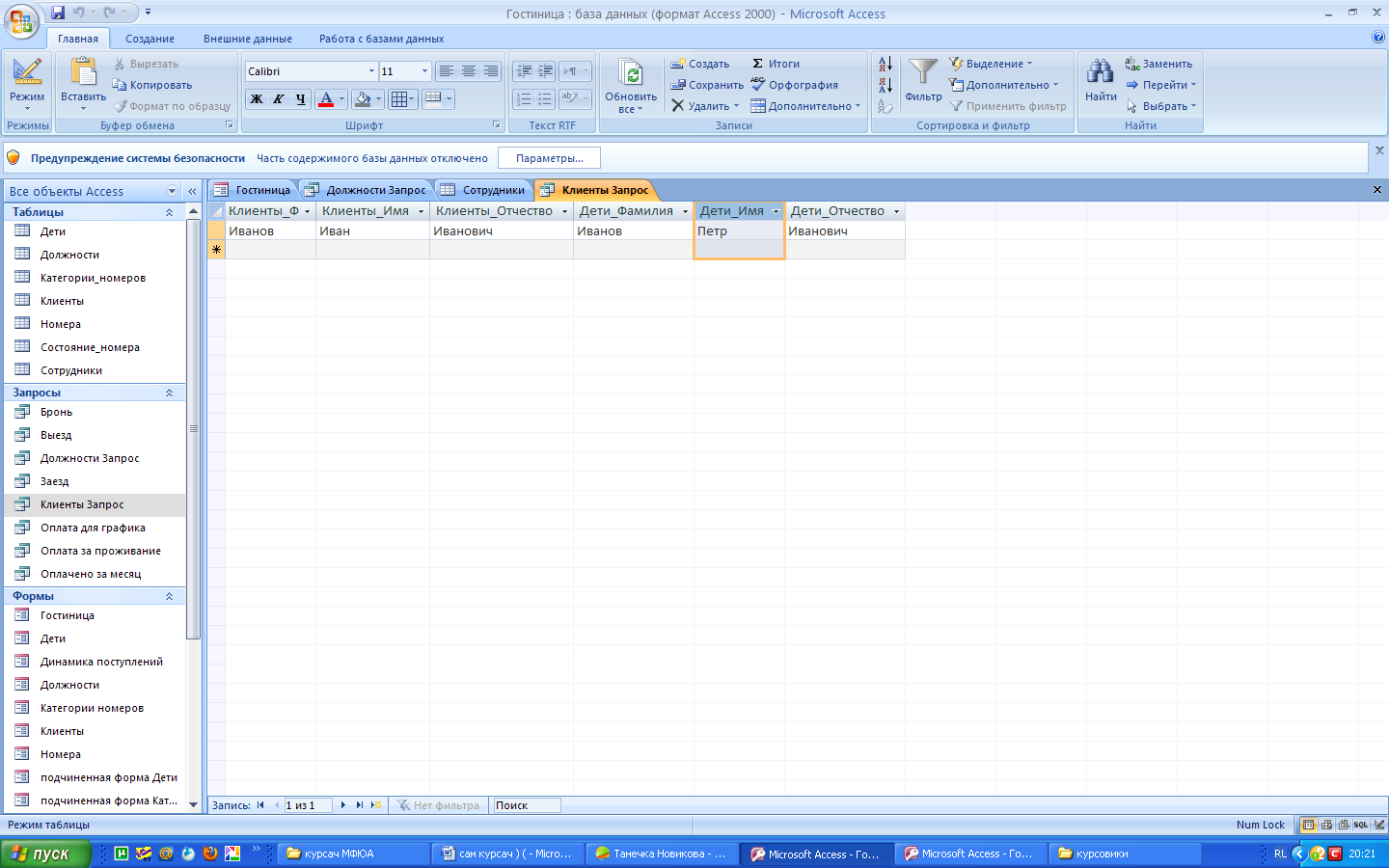Collapse the Запросы group
Viewport: 1389px width, 868px height.
169,393
